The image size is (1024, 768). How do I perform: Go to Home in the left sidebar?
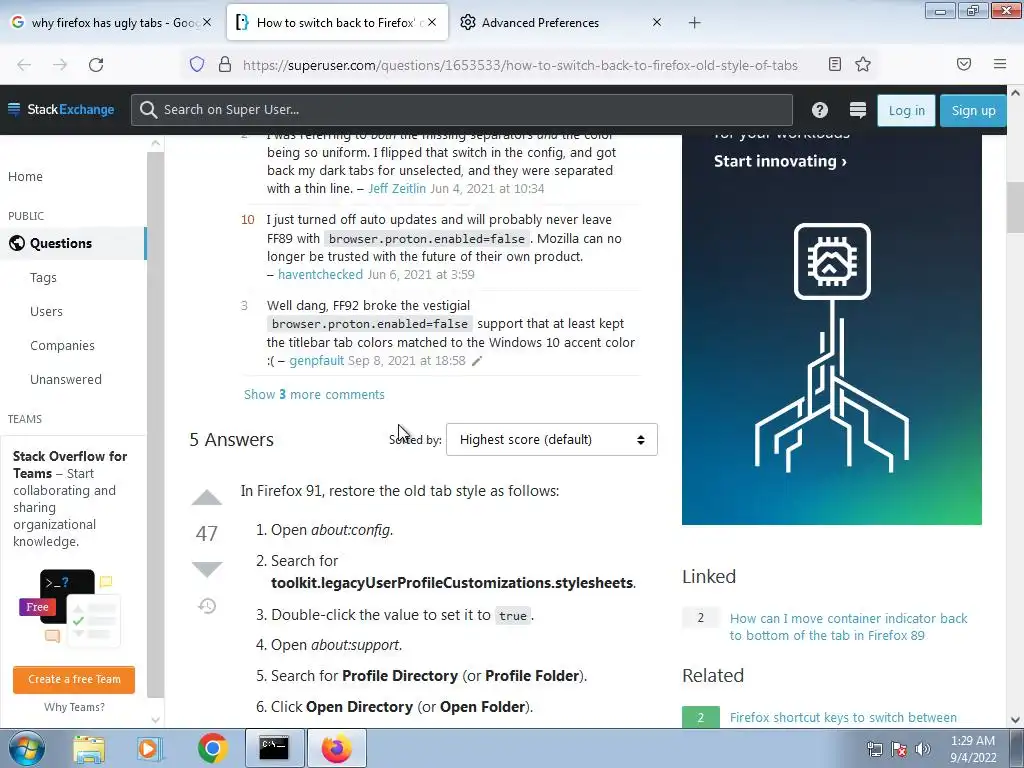(25, 176)
